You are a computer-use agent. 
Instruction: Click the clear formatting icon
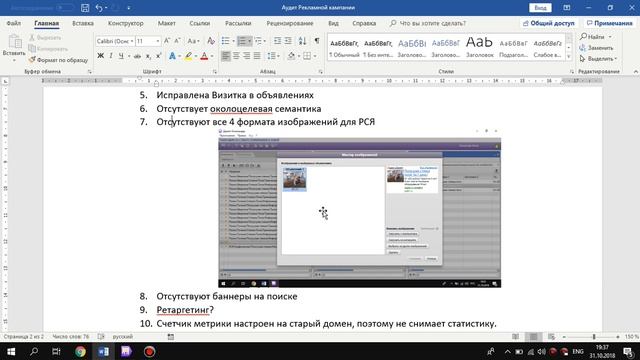211,41
